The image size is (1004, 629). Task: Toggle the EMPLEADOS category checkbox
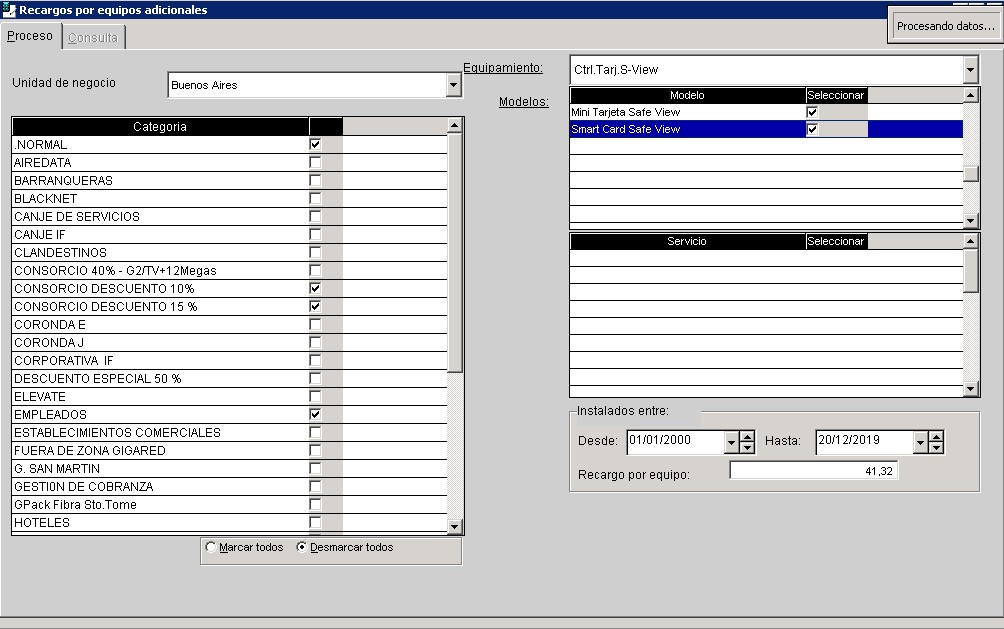pyautogui.click(x=315, y=415)
